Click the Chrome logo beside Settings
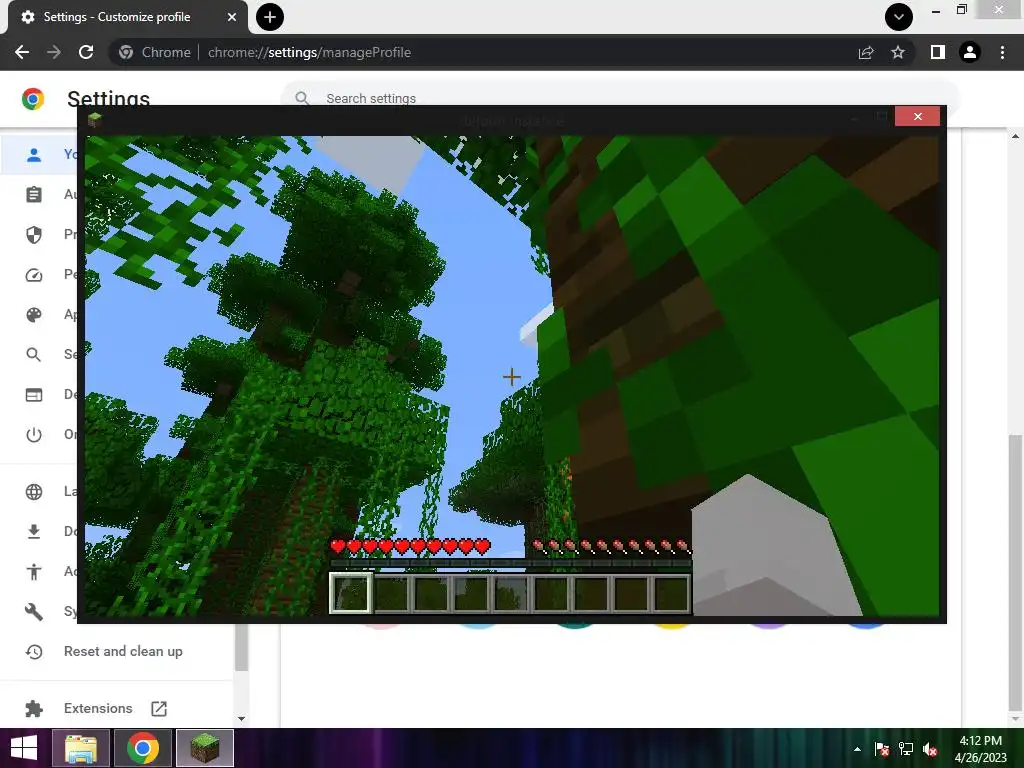This screenshot has height=768, width=1024. pyautogui.click(x=33, y=99)
